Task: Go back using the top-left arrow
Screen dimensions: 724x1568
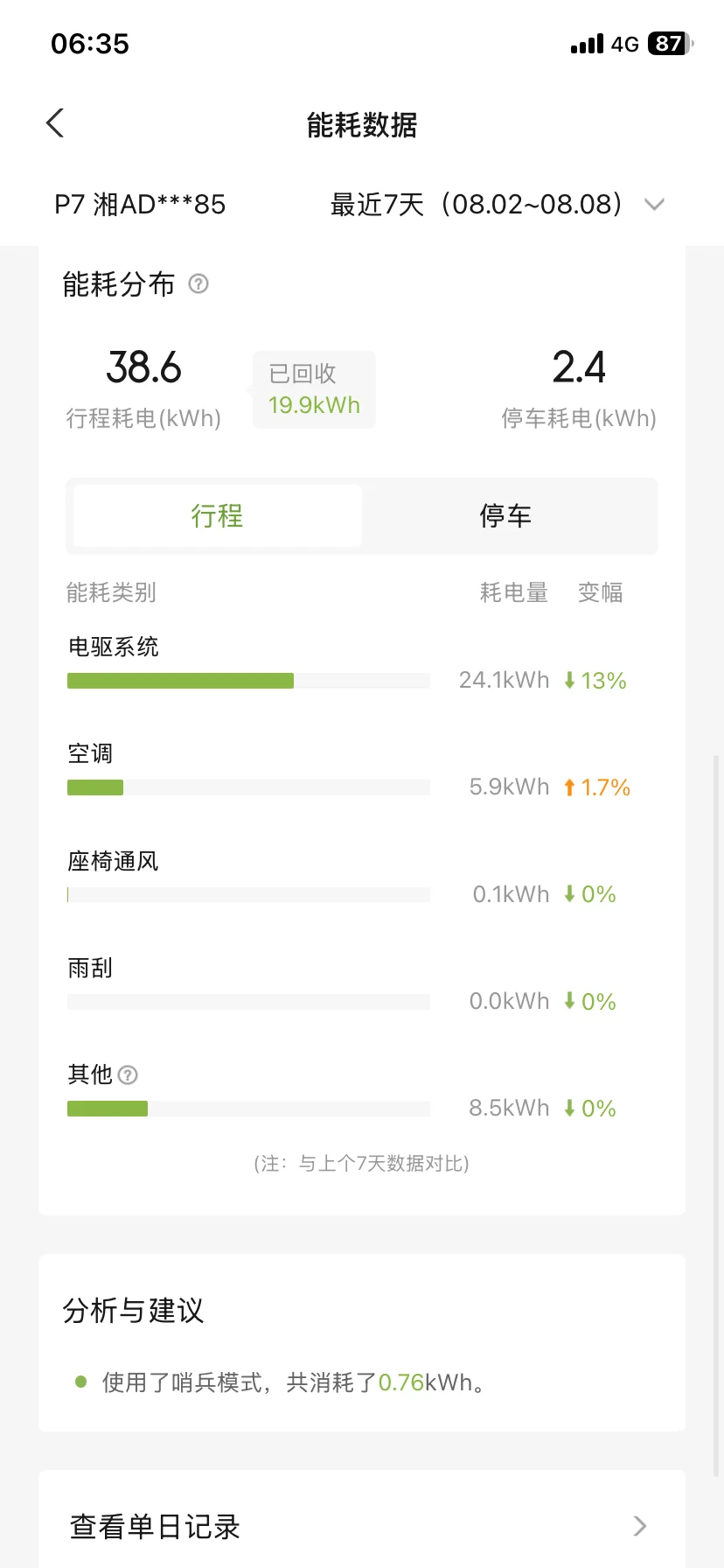Action: (55, 123)
